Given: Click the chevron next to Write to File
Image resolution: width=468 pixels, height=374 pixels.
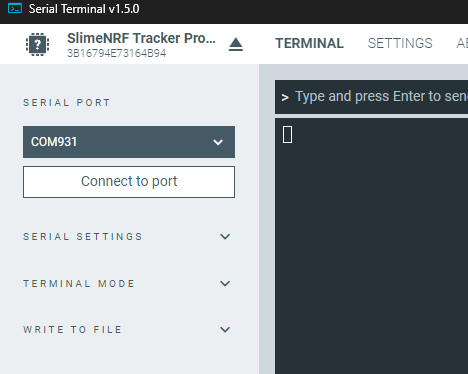Looking at the screenshot, I should [225, 330].
